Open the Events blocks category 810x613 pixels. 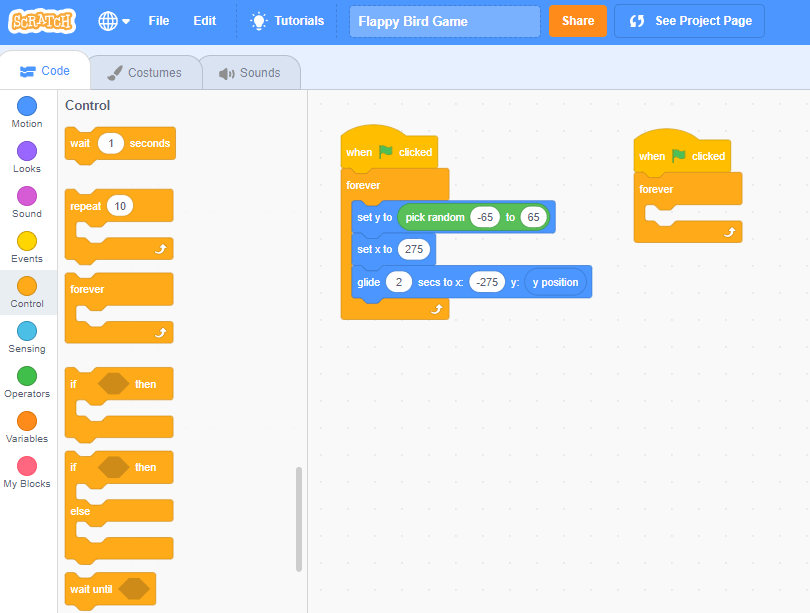[x=27, y=247]
